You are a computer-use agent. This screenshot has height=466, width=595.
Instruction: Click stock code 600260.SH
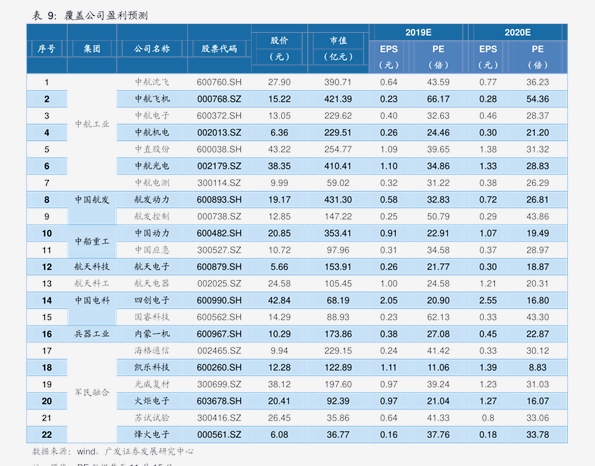219,367
